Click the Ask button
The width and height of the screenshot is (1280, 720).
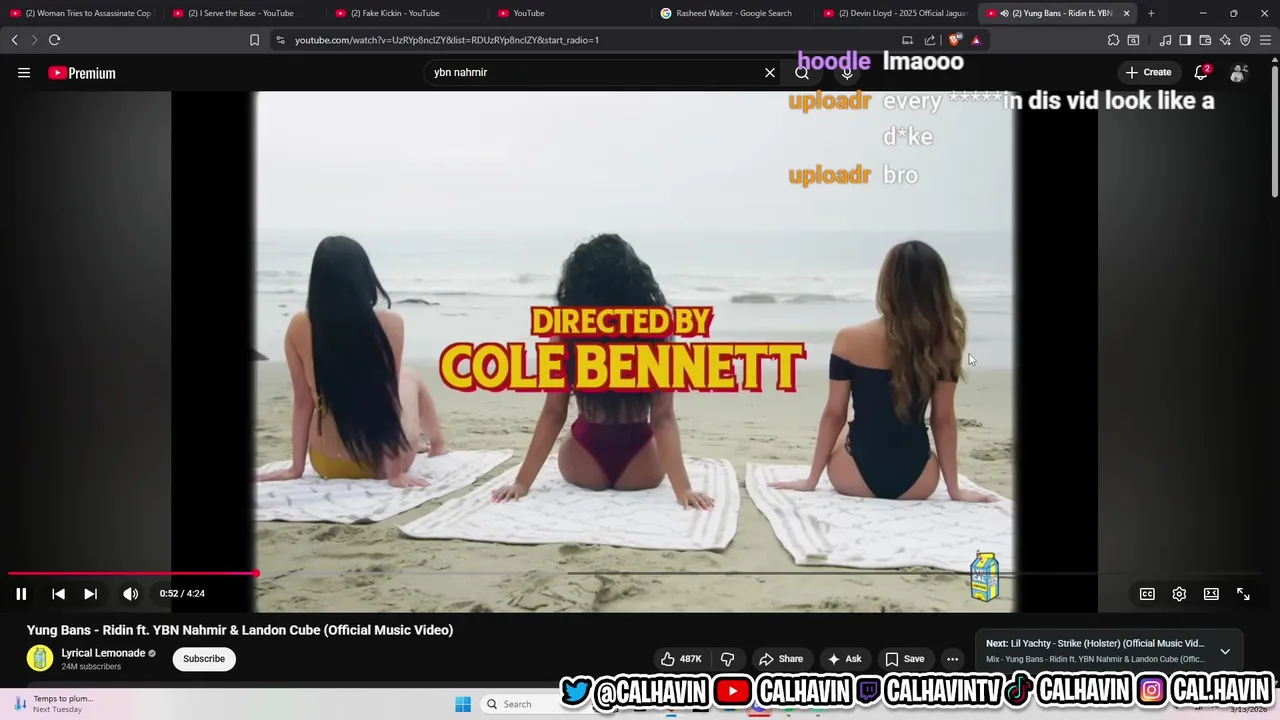coord(844,659)
